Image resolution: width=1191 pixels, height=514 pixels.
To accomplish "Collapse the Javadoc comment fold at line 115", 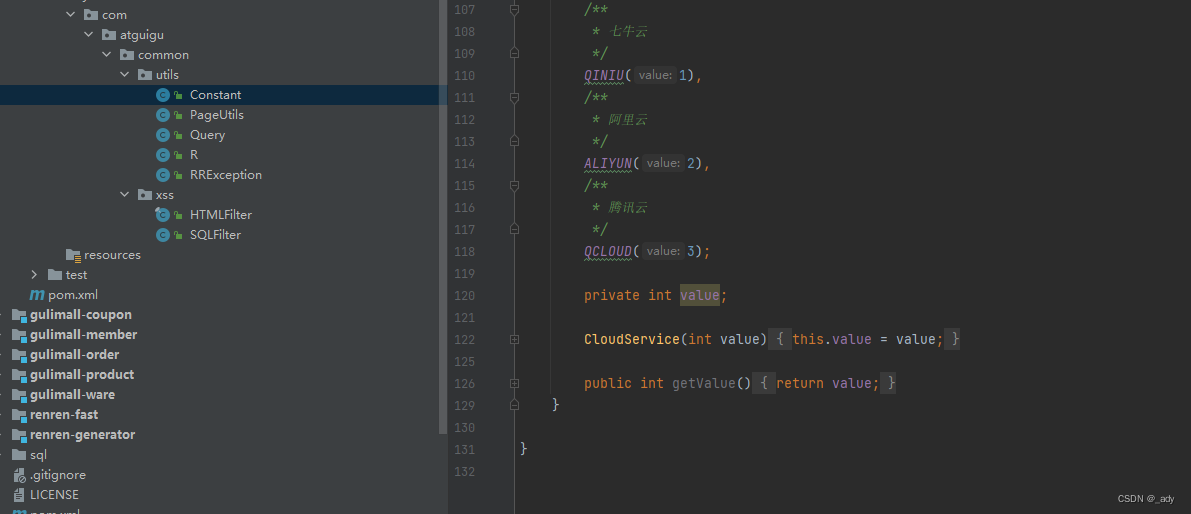I will [x=514, y=185].
